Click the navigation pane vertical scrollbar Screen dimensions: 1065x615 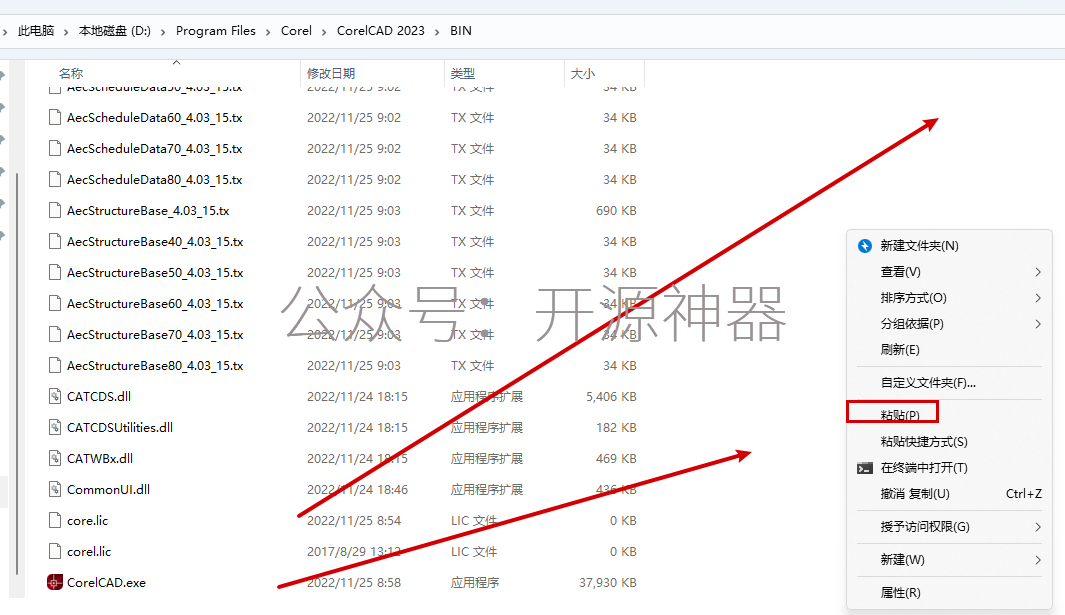(16, 374)
